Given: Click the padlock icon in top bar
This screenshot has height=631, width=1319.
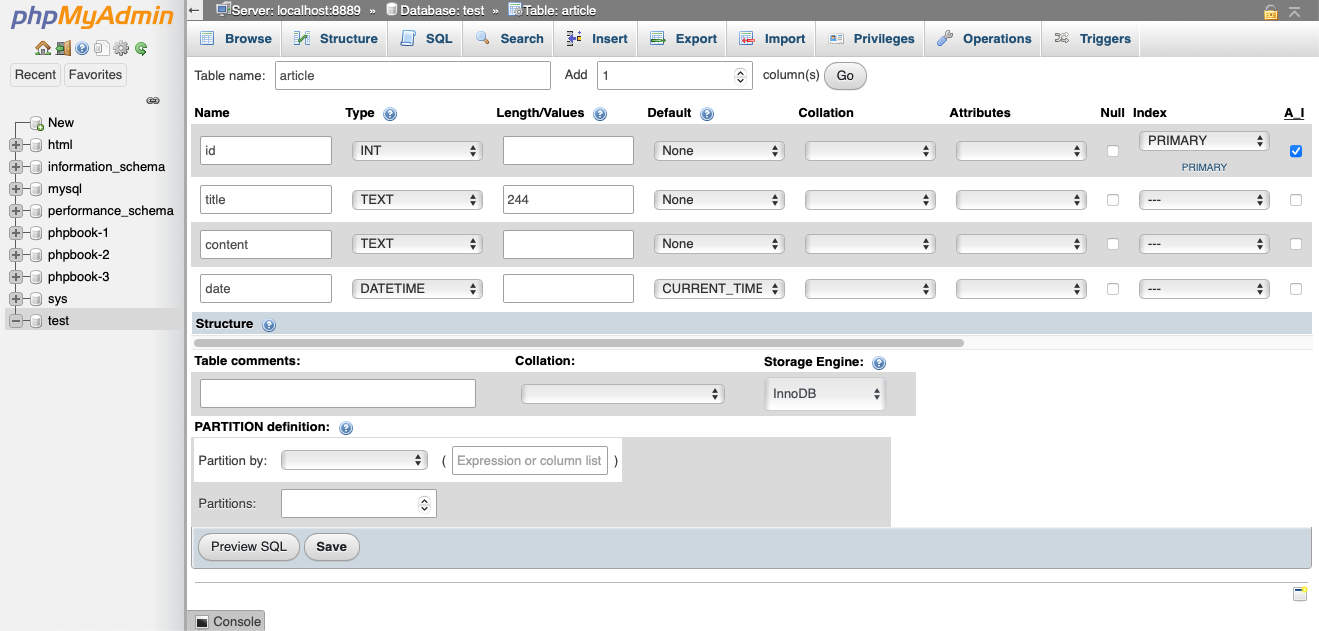Looking at the screenshot, I should (1270, 11).
